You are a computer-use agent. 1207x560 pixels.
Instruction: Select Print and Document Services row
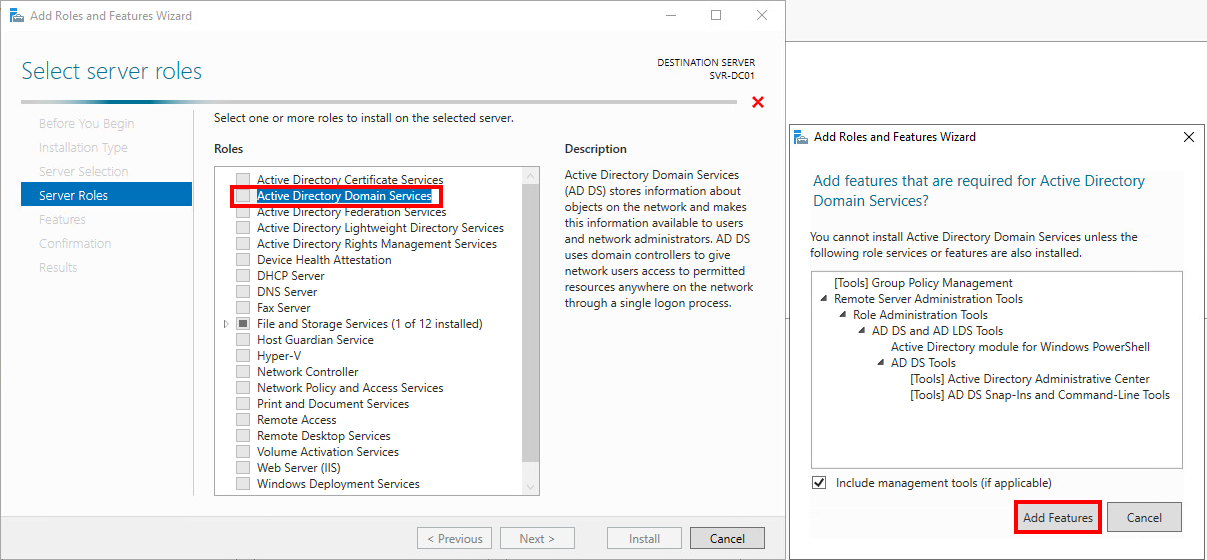pos(333,404)
